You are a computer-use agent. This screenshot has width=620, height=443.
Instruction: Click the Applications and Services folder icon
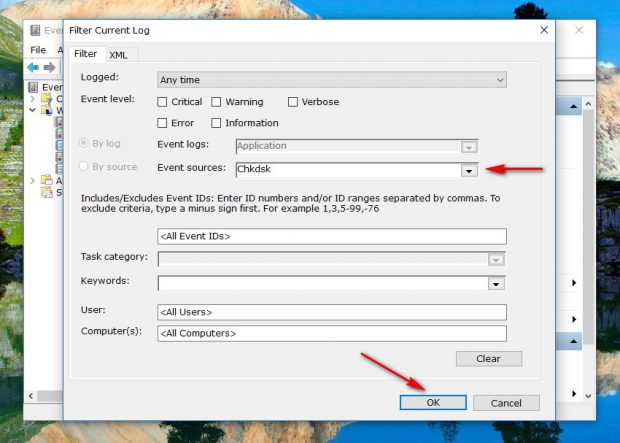pos(47,180)
